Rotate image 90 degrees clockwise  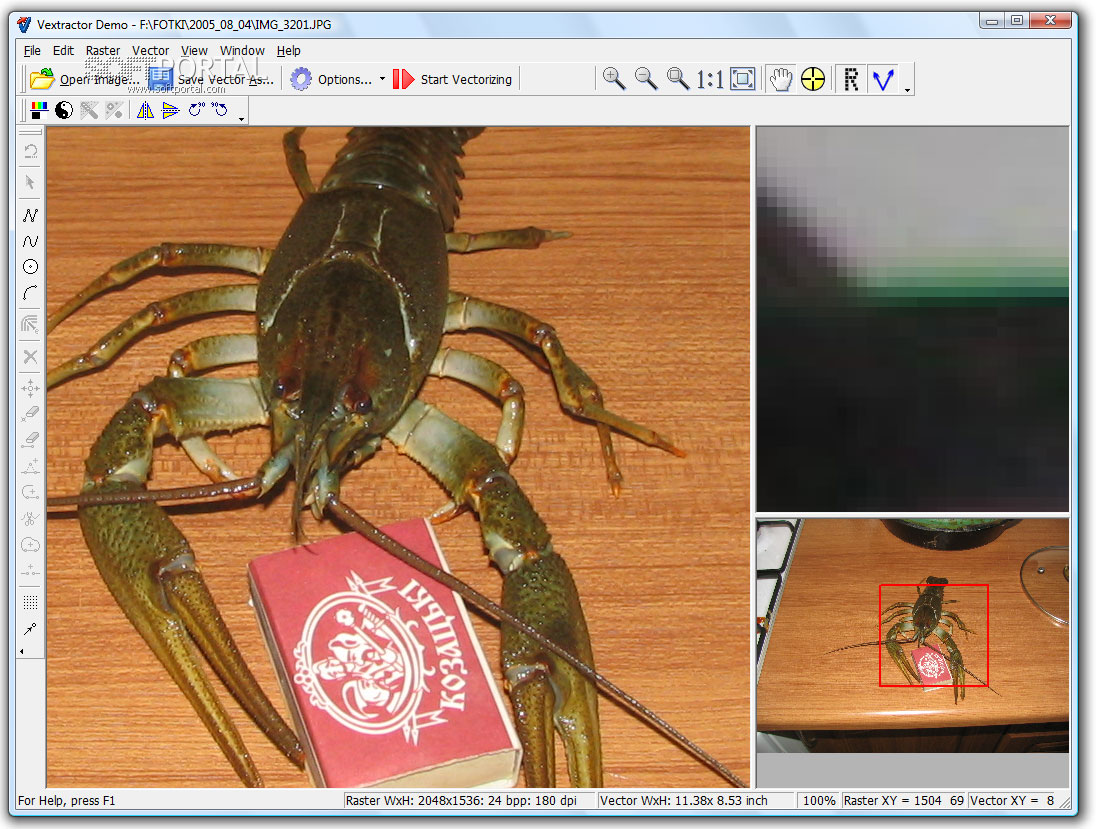point(196,110)
